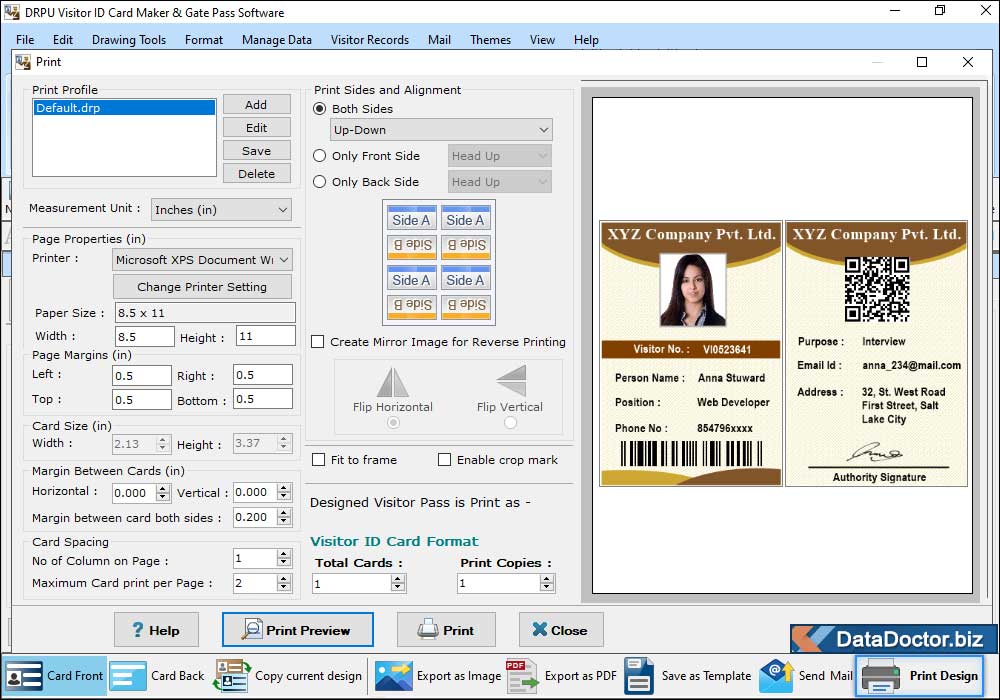The width and height of the screenshot is (1000, 700).
Task: Enable Fit to frame checkbox
Action: 318,460
